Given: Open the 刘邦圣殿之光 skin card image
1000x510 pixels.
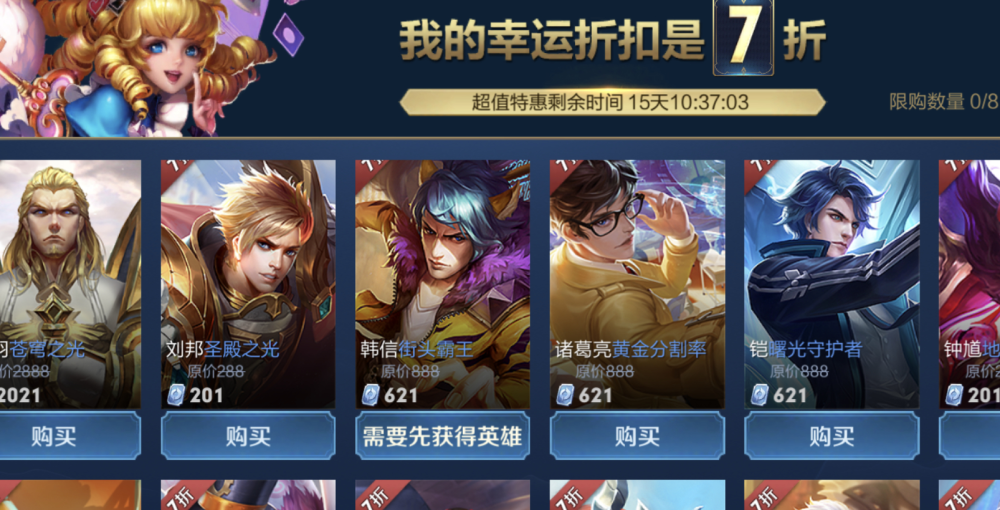Looking at the screenshot, I should click(x=248, y=284).
